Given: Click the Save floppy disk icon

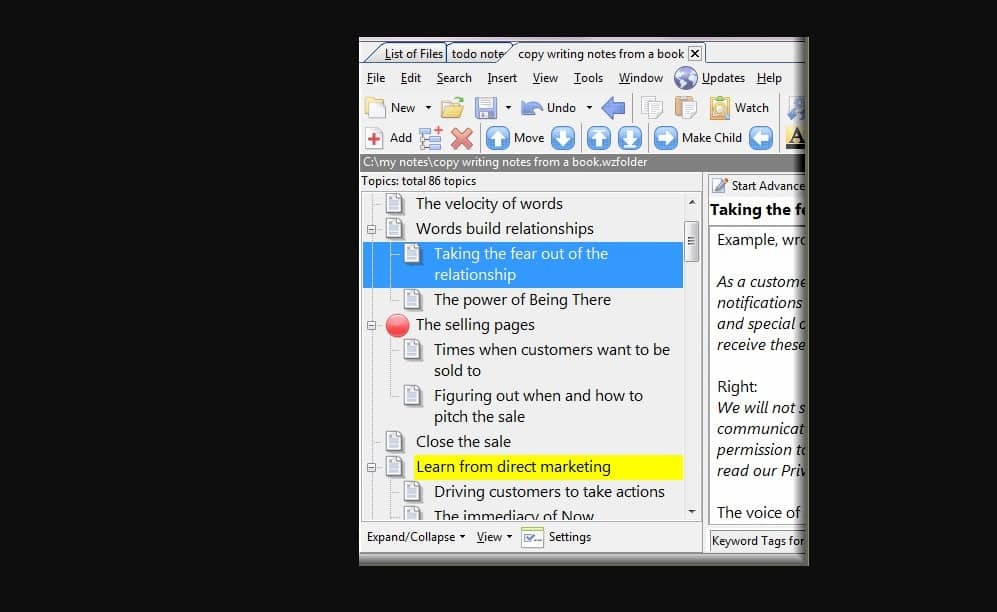Looking at the screenshot, I should (486, 107).
